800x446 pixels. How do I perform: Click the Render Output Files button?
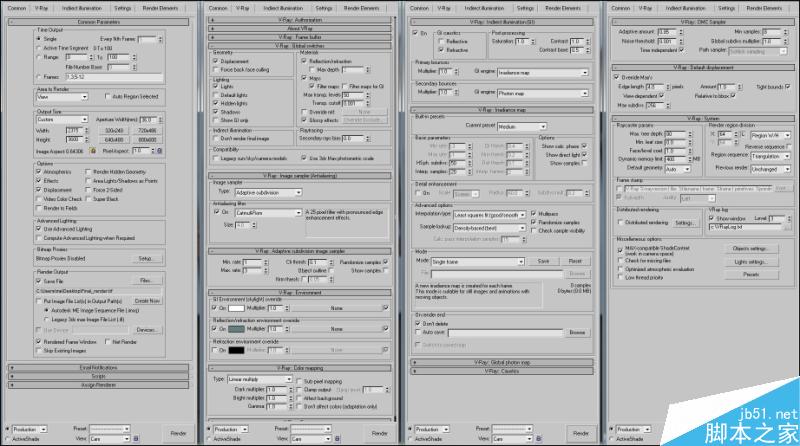(x=145, y=281)
